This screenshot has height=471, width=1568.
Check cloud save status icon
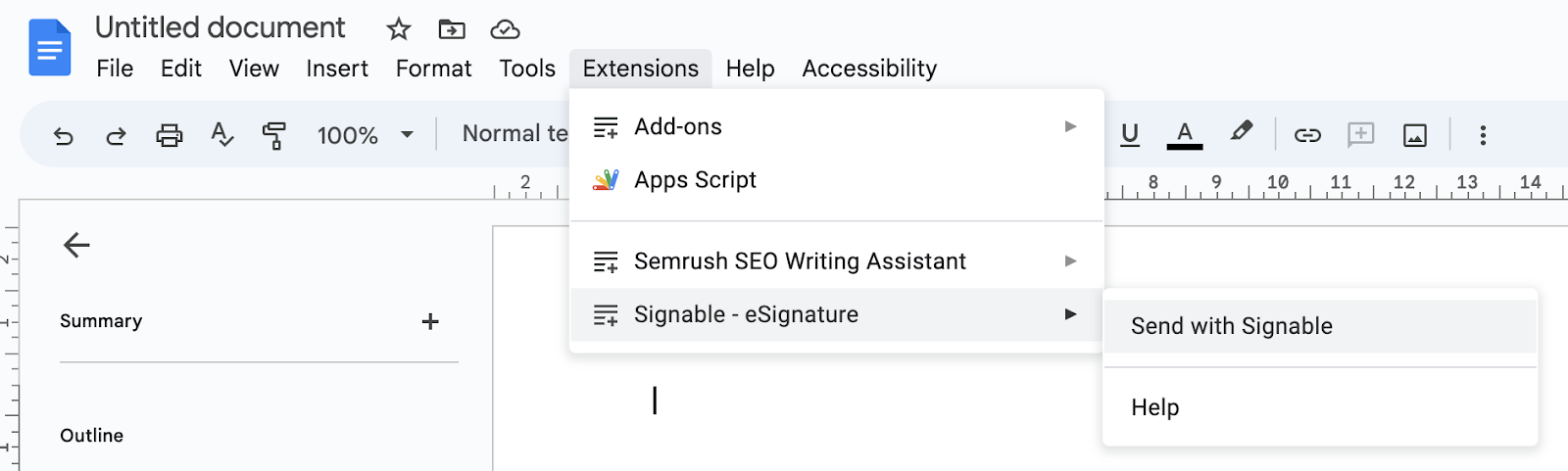pyautogui.click(x=505, y=29)
